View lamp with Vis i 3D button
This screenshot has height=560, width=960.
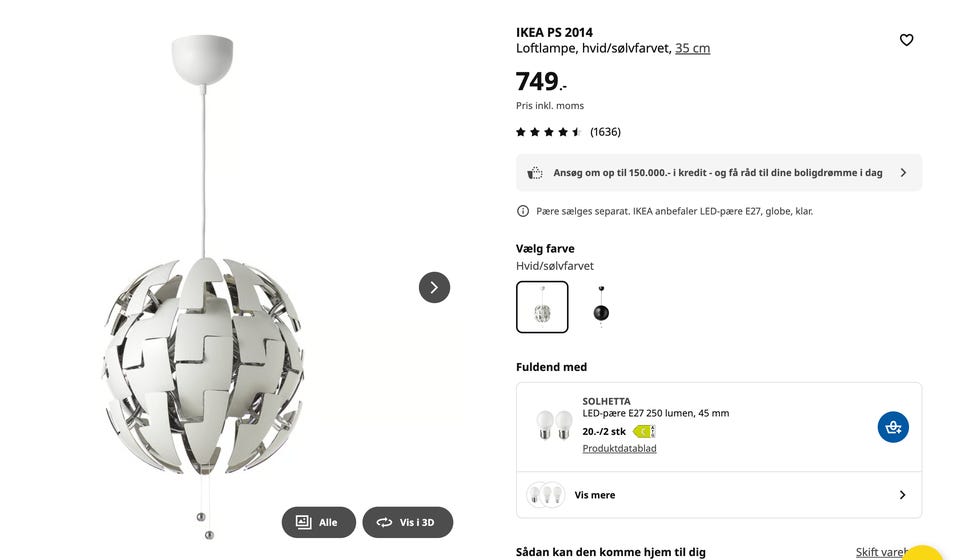coord(408,522)
